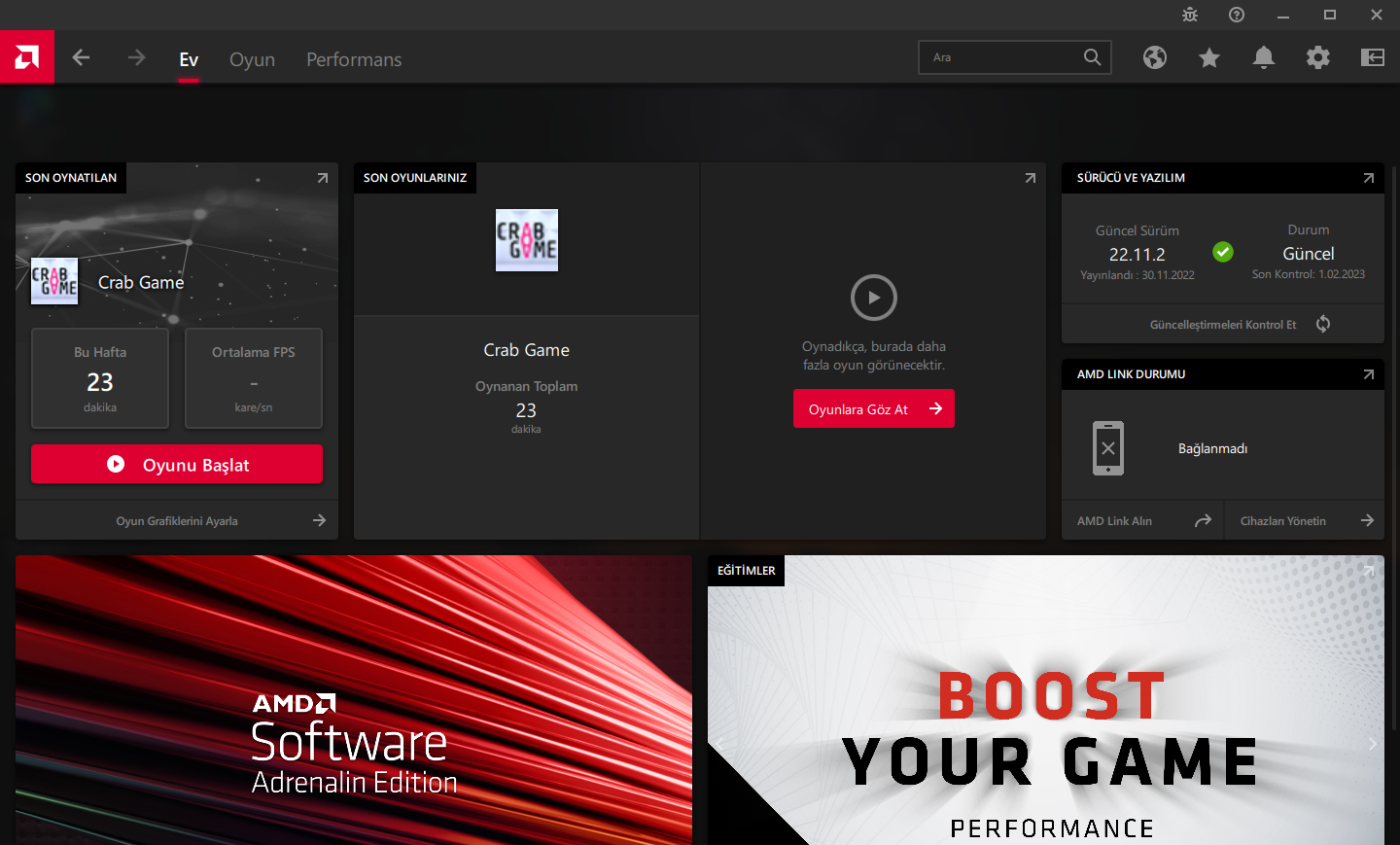Click the circular play icon
The height and width of the screenshot is (845, 1400).
pyautogui.click(x=874, y=298)
